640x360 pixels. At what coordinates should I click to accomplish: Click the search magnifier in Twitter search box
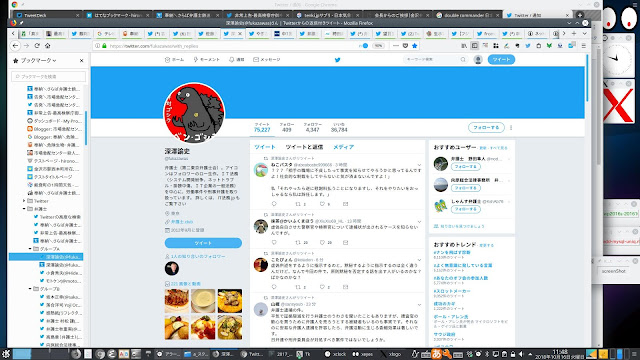tap(463, 60)
